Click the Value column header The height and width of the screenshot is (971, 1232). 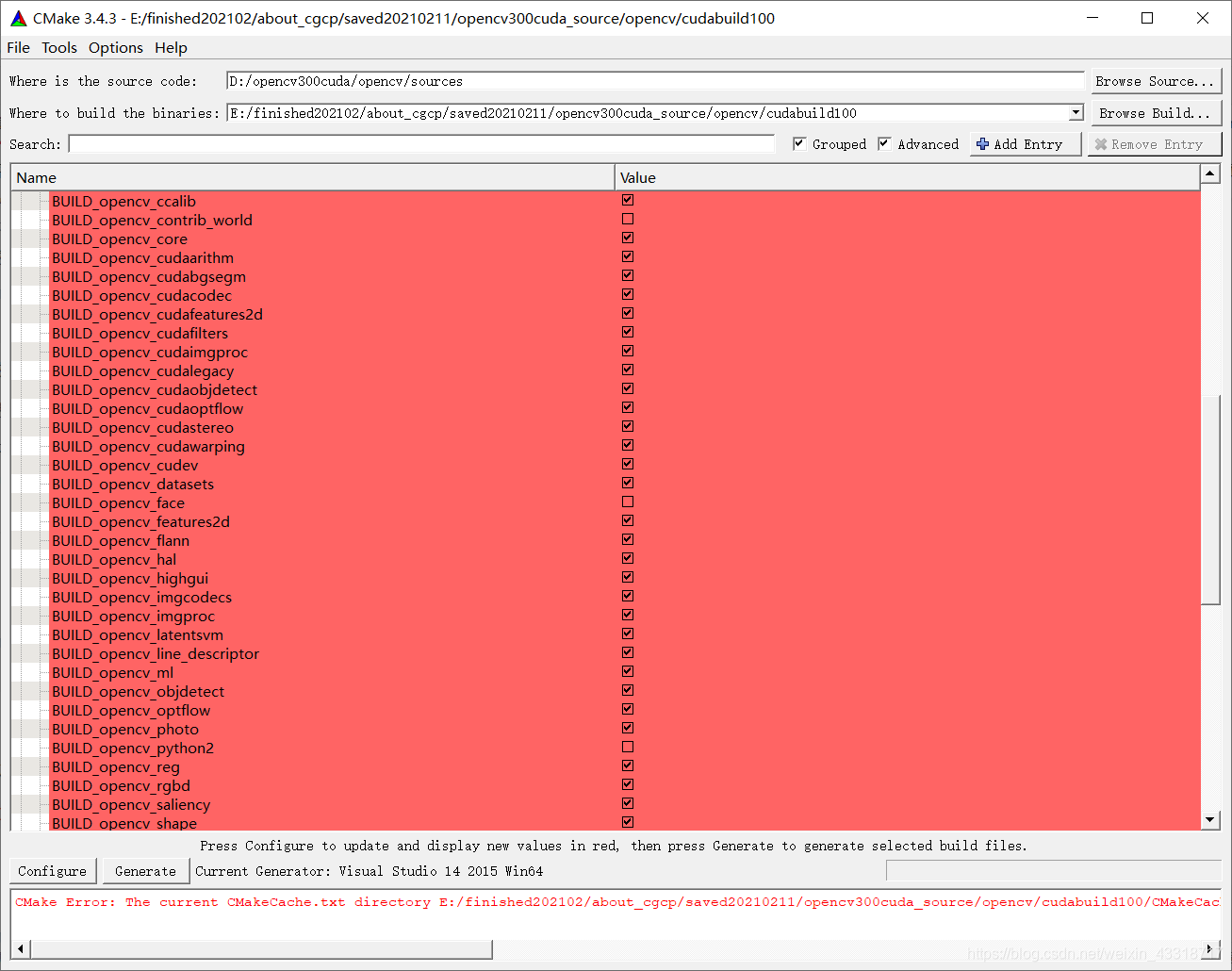click(x=907, y=177)
